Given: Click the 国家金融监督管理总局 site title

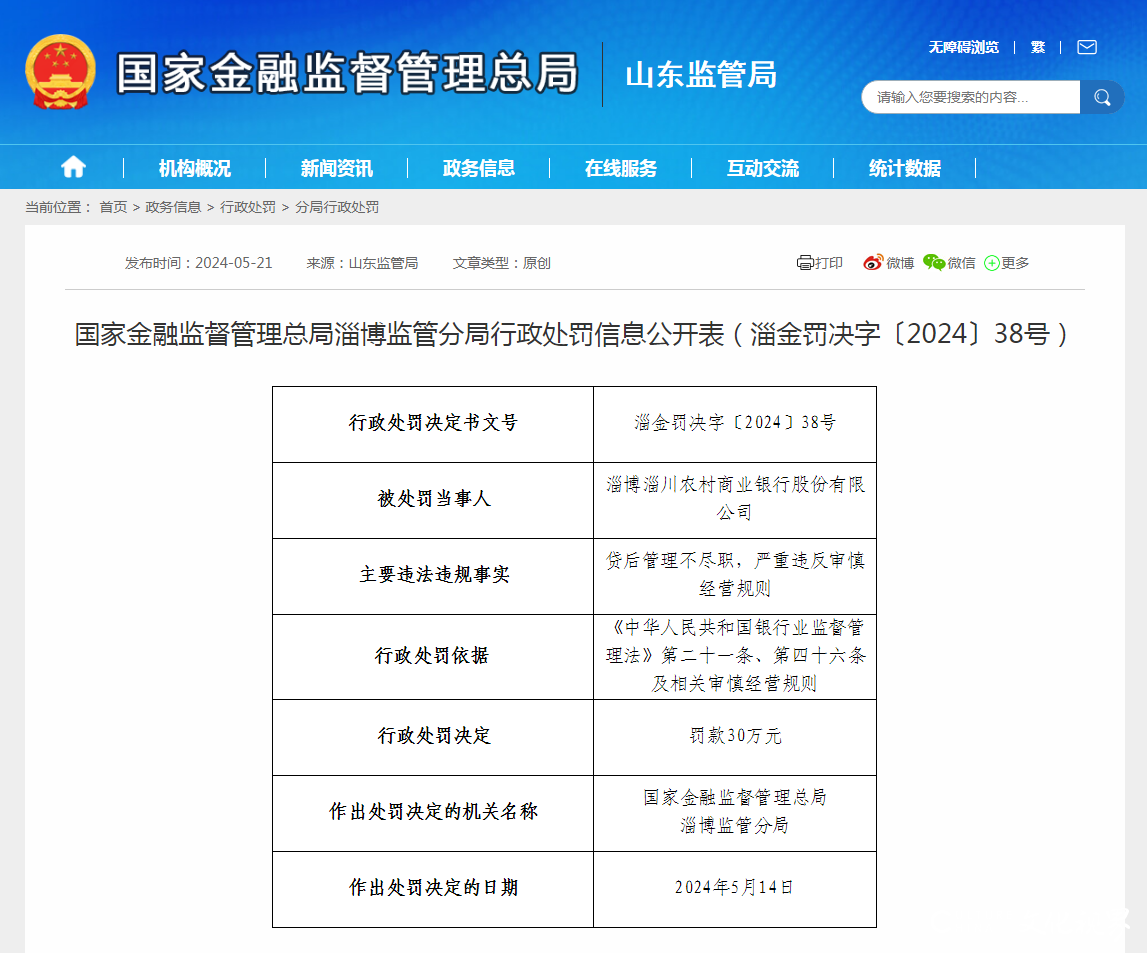Looking at the screenshot, I should point(347,73).
